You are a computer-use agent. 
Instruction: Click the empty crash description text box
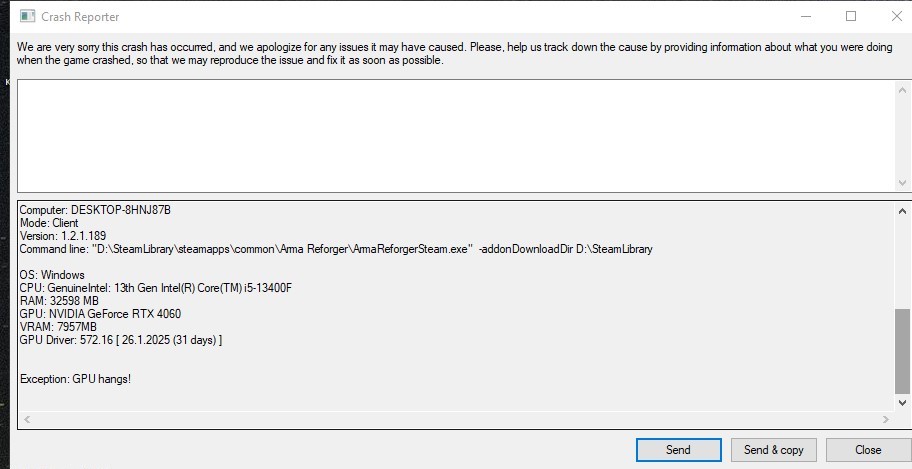point(455,135)
